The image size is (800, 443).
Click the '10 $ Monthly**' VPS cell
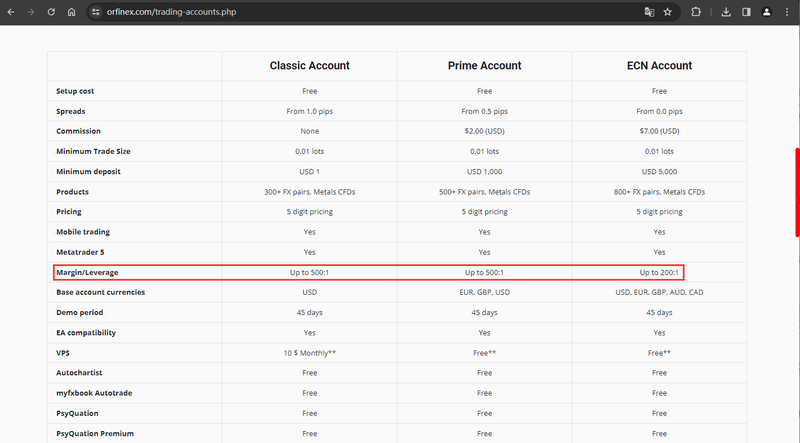[310, 353]
